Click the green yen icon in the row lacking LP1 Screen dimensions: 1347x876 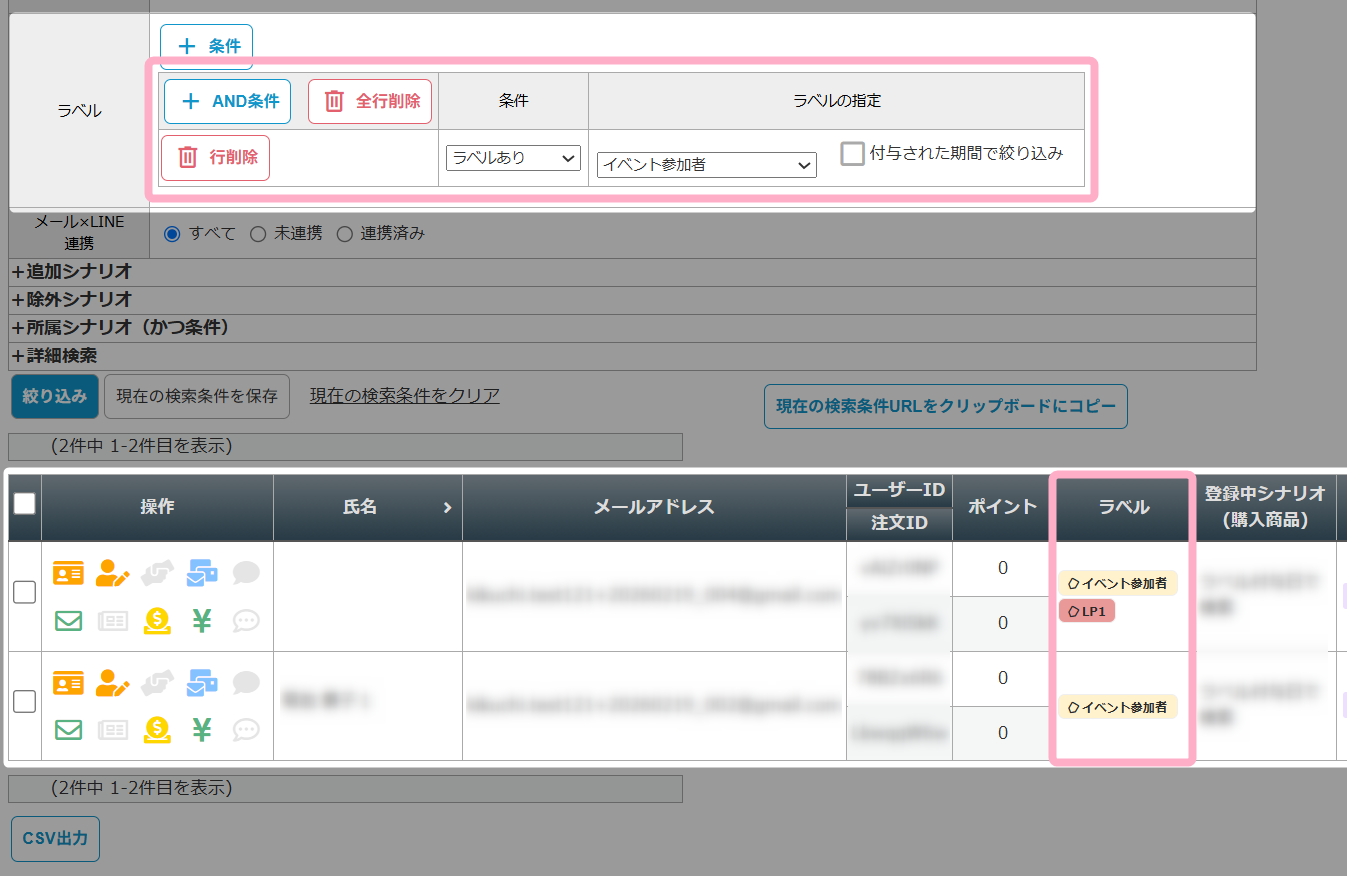(x=202, y=730)
